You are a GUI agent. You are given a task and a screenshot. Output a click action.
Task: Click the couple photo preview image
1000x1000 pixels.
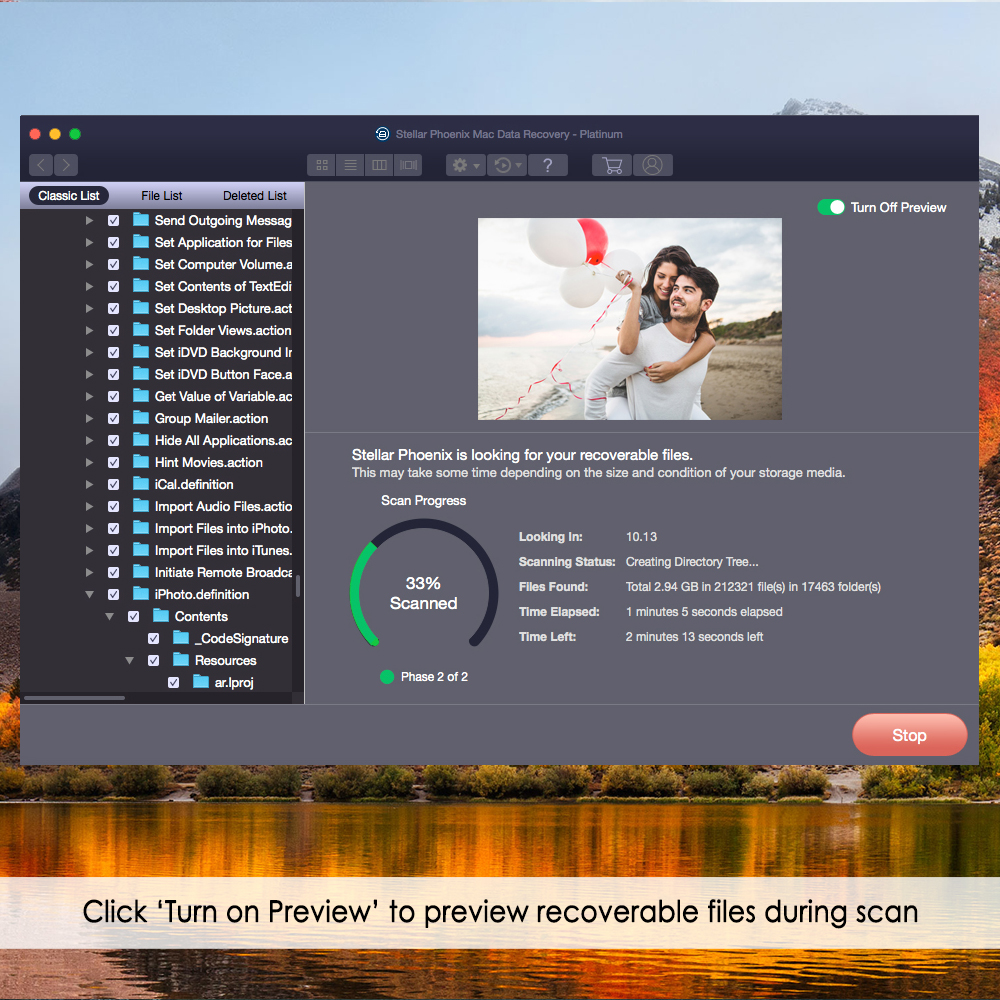(x=629, y=319)
